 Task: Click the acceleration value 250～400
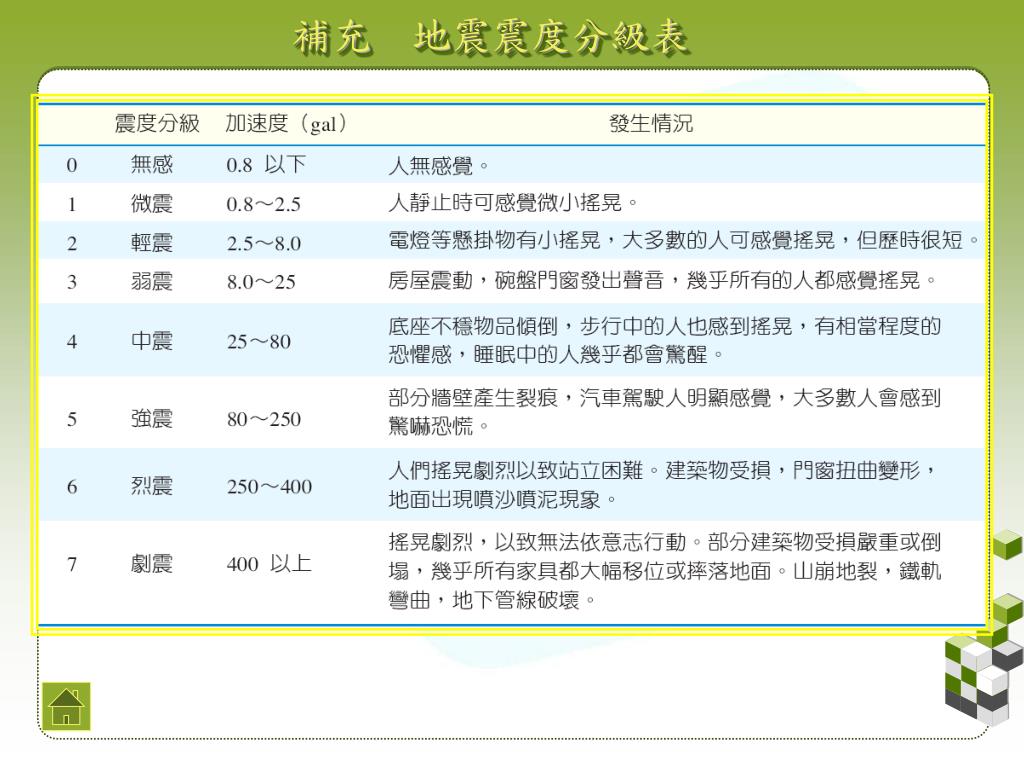click(x=269, y=487)
